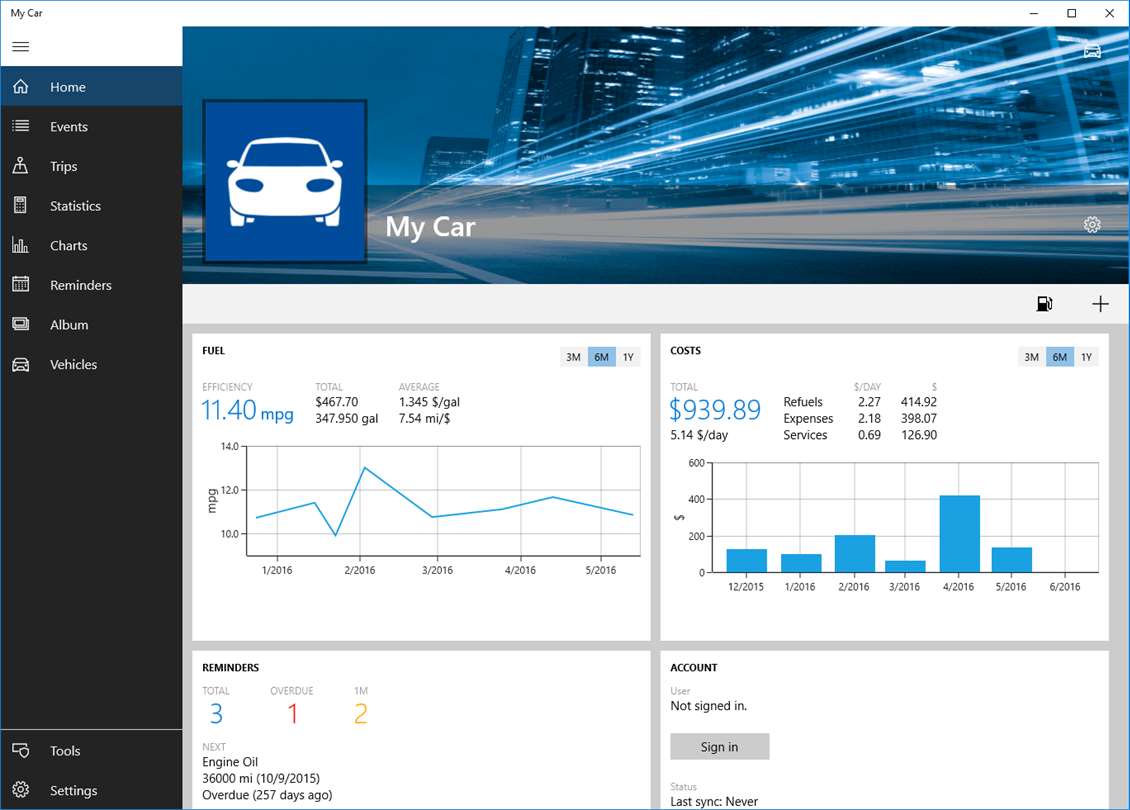Click the car icon in banner corner
The width and height of the screenshot is (1130, 810).
click(x=1093, y=51)
